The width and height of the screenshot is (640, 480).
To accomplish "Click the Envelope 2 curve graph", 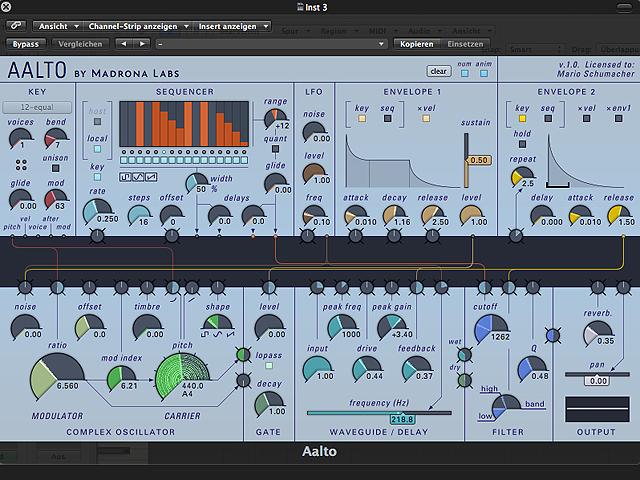I will click(586, 161).
